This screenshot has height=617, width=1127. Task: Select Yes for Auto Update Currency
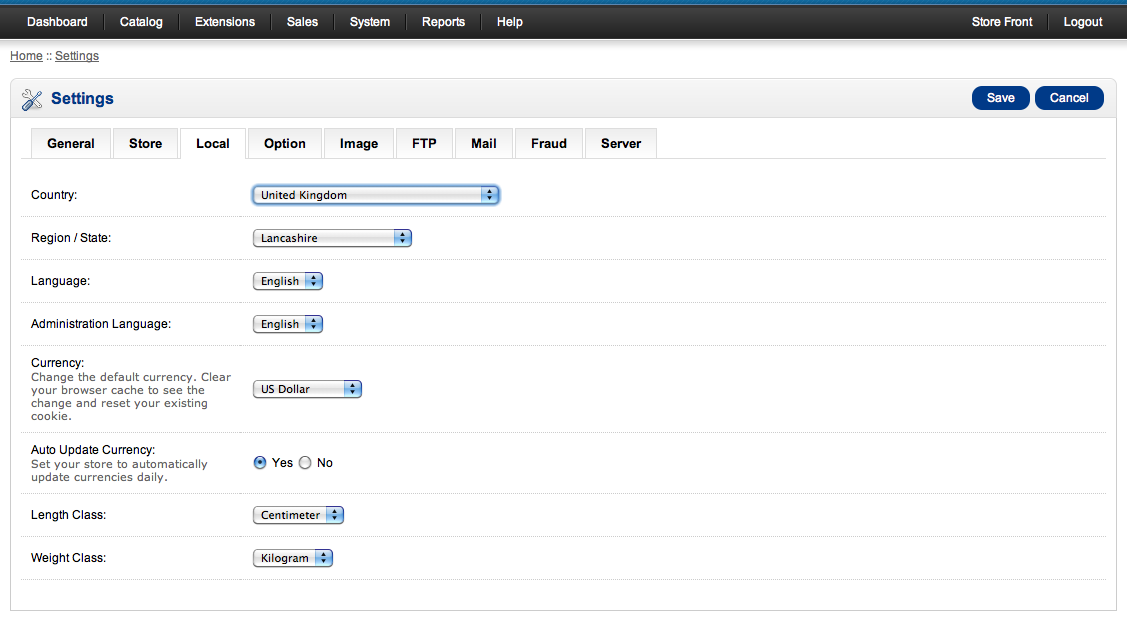pyautogui.click(x=259, y=462)
